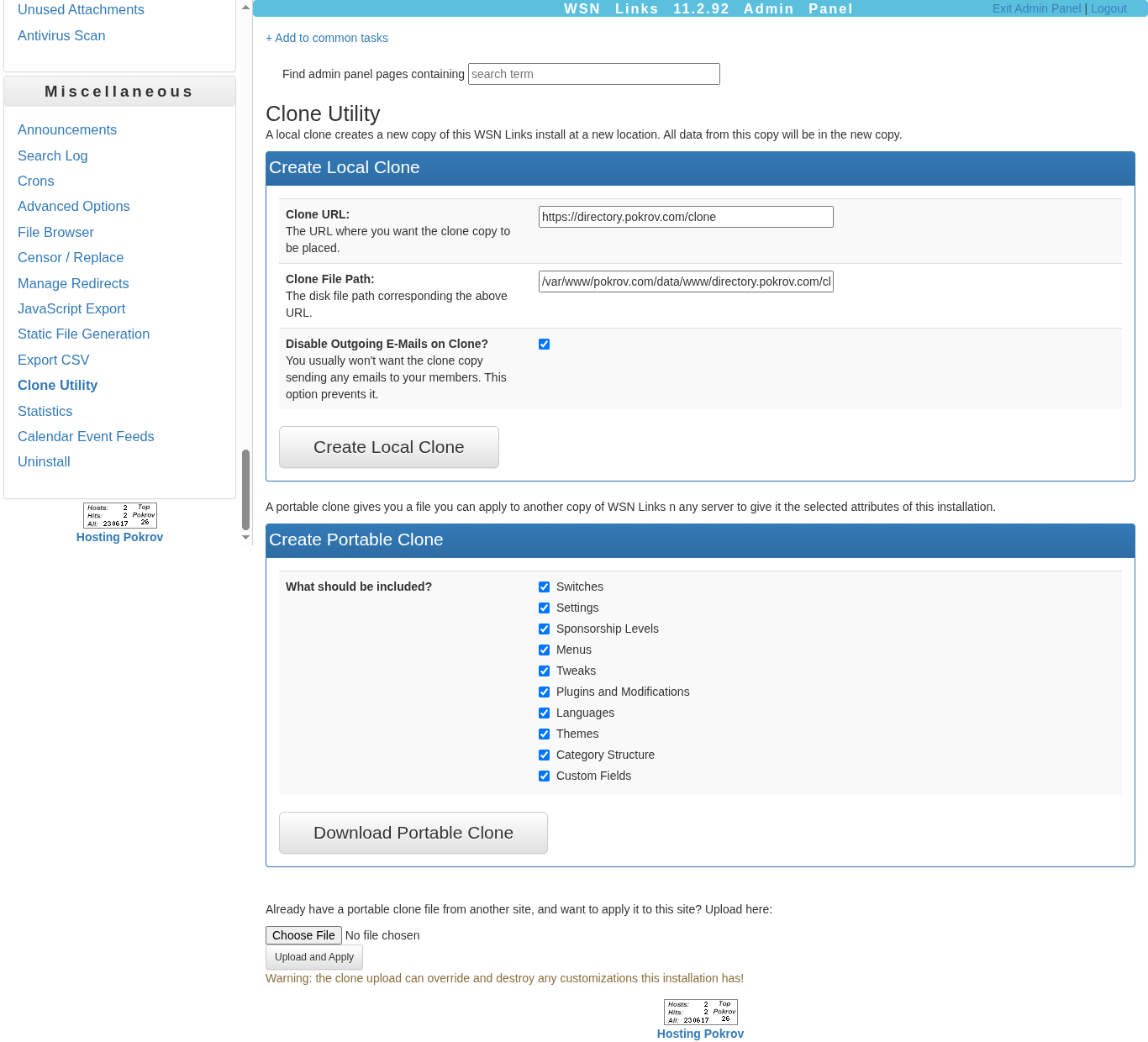Toggle the Switches checkbox
Viewport: 1148px width, 1042px height.
[x=545, y=587]
